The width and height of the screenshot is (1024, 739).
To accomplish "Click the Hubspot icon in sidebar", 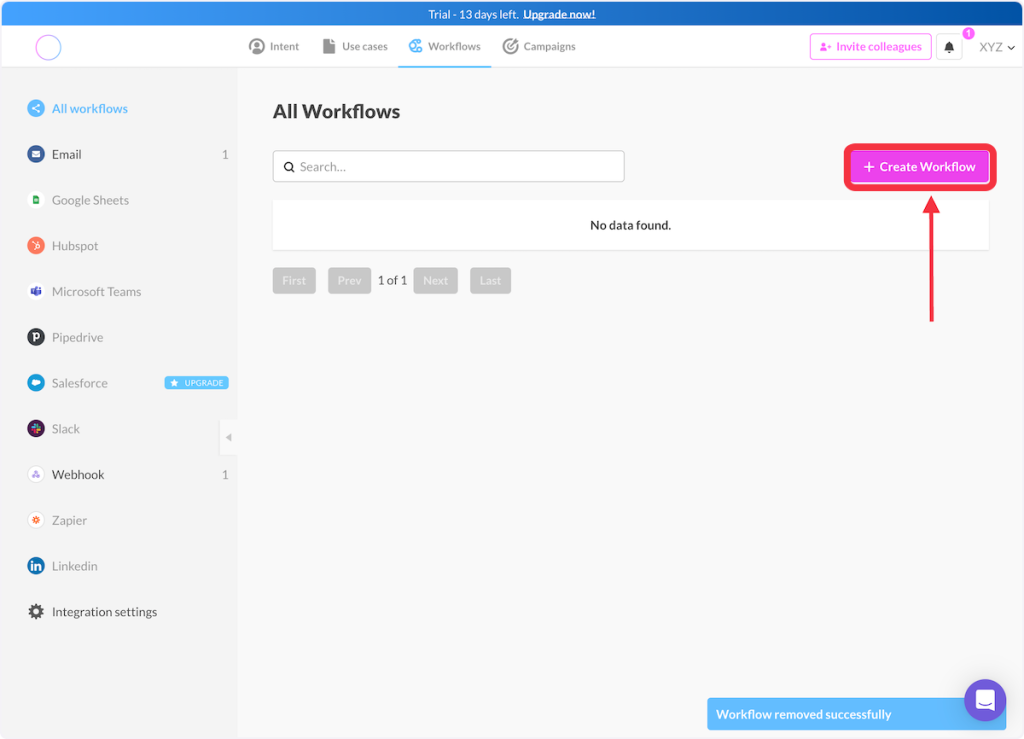I will click(36, 246).
